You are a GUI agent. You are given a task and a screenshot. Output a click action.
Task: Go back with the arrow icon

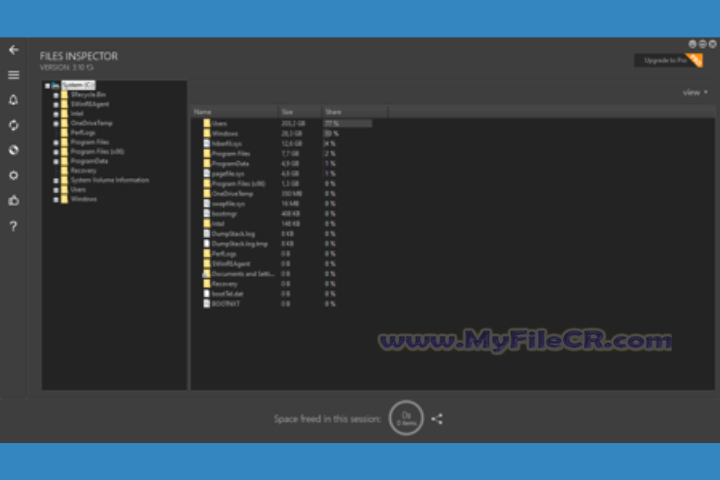(14, 50)
